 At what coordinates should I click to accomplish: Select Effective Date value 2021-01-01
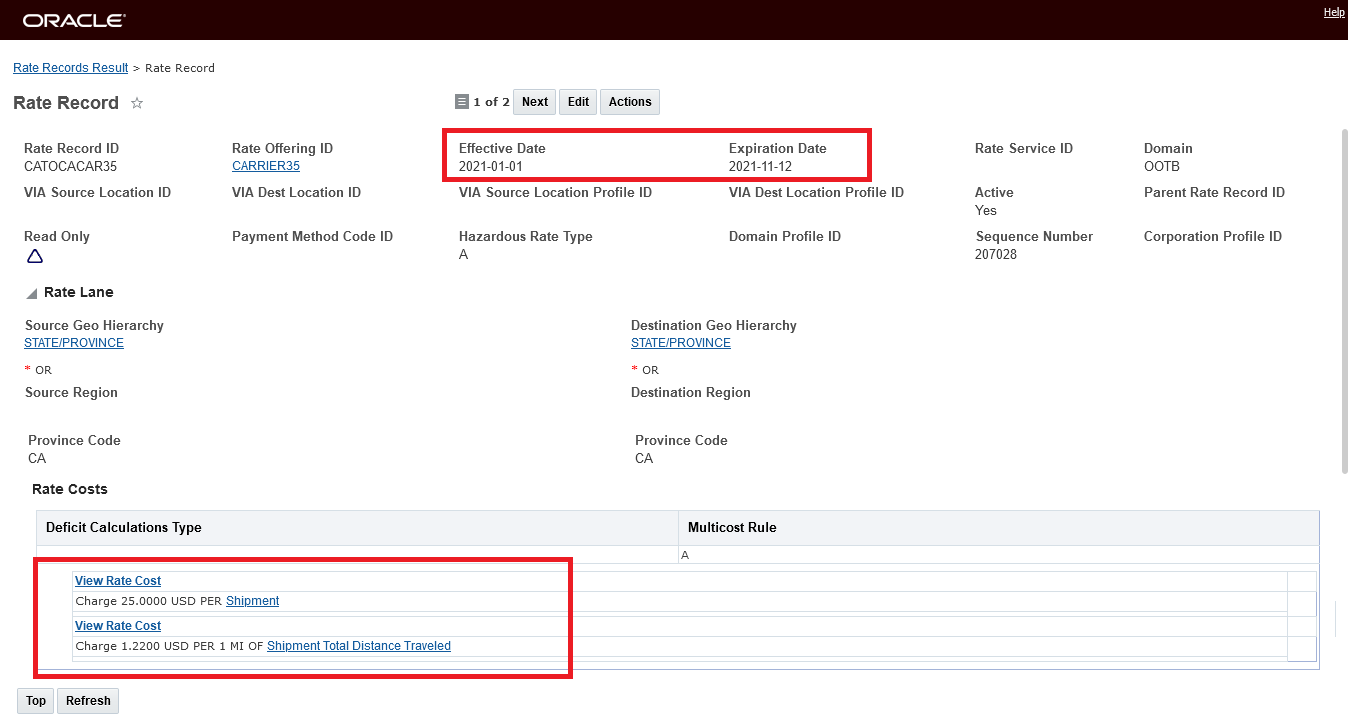click(490, 166)
